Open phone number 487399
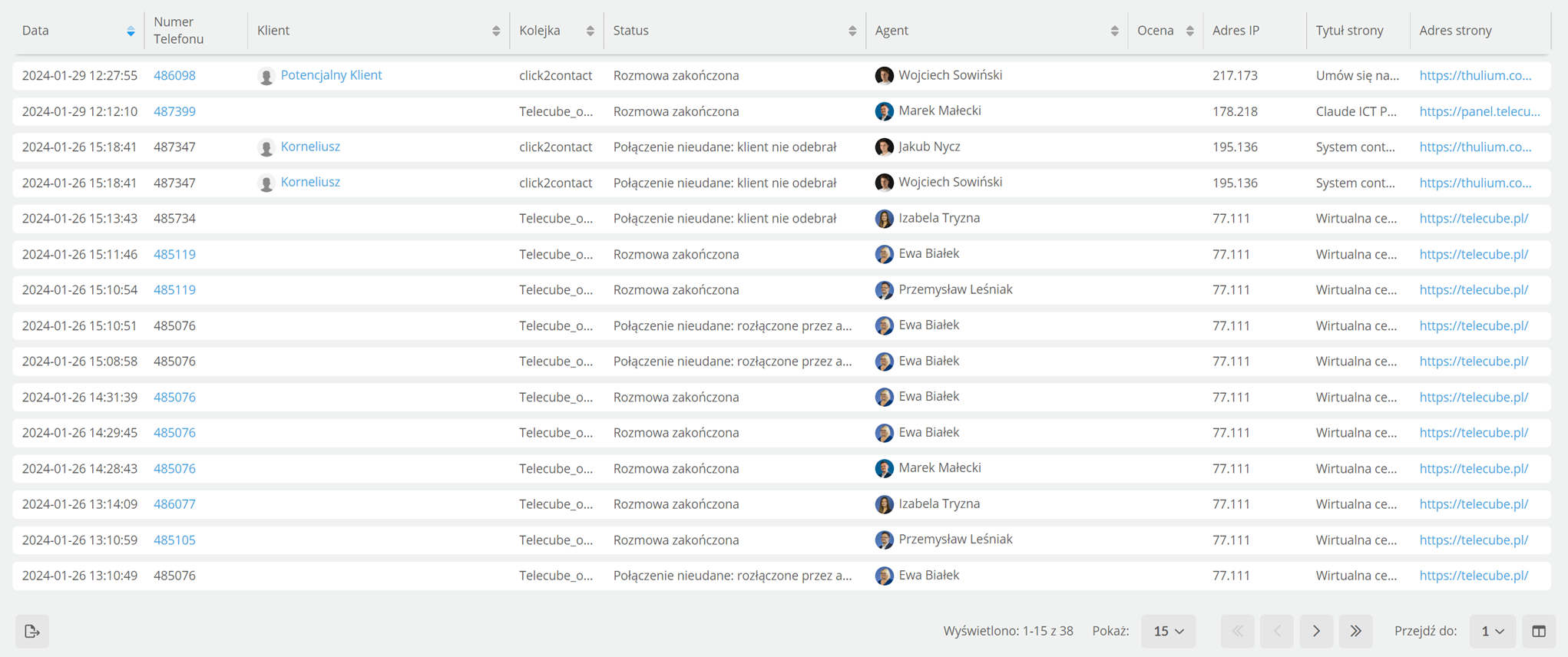Image resolution: width=1568 pixels, height=657 pixels. (x=174, y=111)
